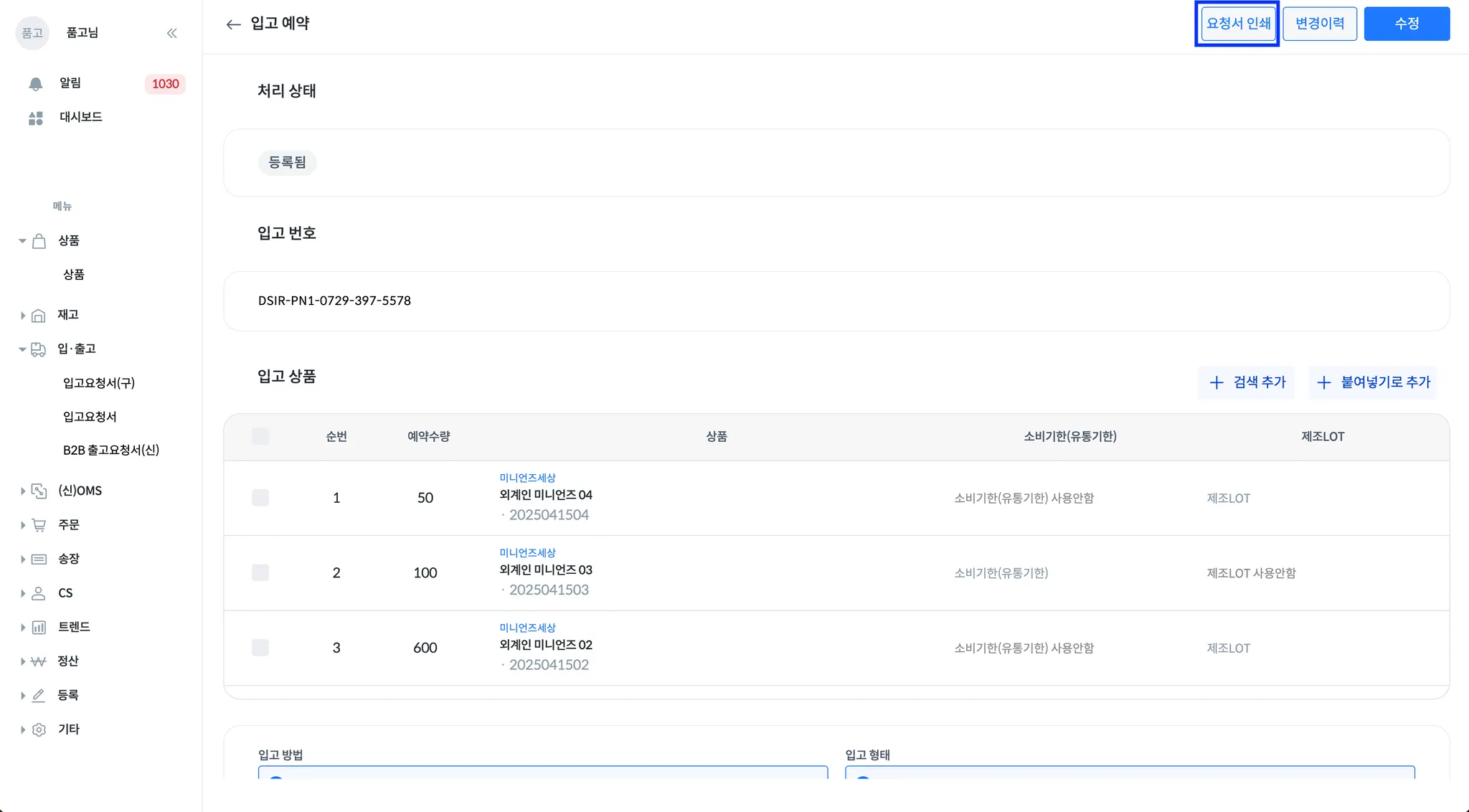Expand the (신)OMS menu arrow
This screenshot has width=1469, height=812.
click(x=22, y=491)
